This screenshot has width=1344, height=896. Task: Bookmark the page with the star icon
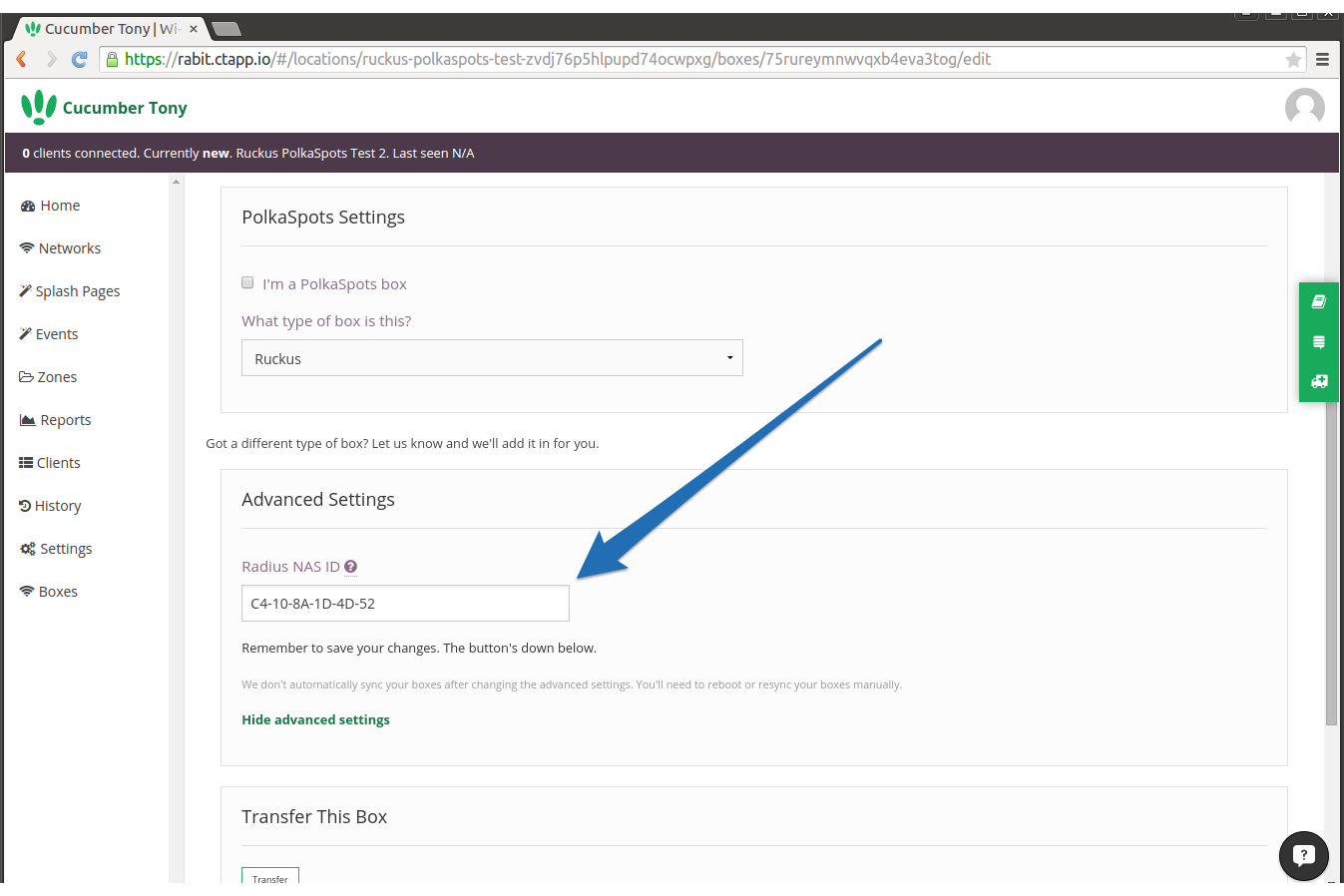point(1293,59)
